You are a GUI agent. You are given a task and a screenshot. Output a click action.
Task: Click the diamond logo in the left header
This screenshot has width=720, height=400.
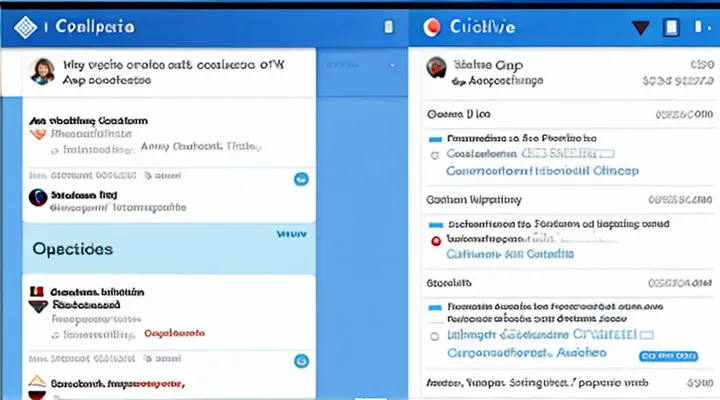point(27,26)
